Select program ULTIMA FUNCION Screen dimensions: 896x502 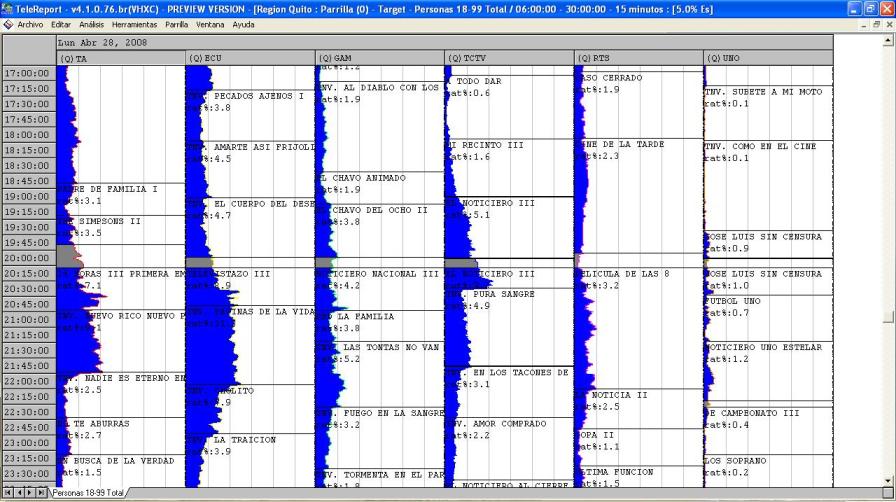coord(615,472)
